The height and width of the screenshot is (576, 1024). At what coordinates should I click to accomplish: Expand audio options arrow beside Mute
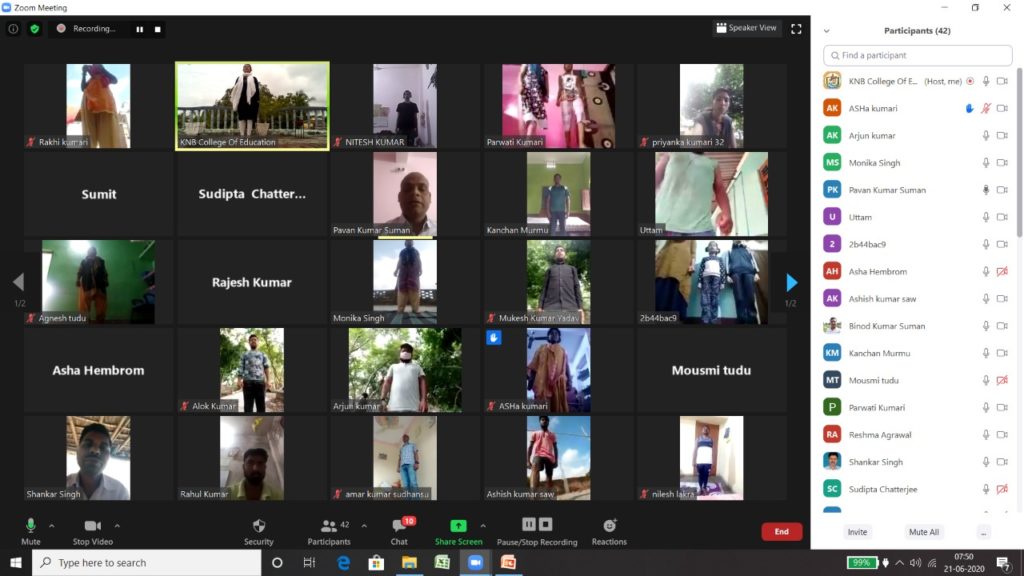(x=52, y=525)
